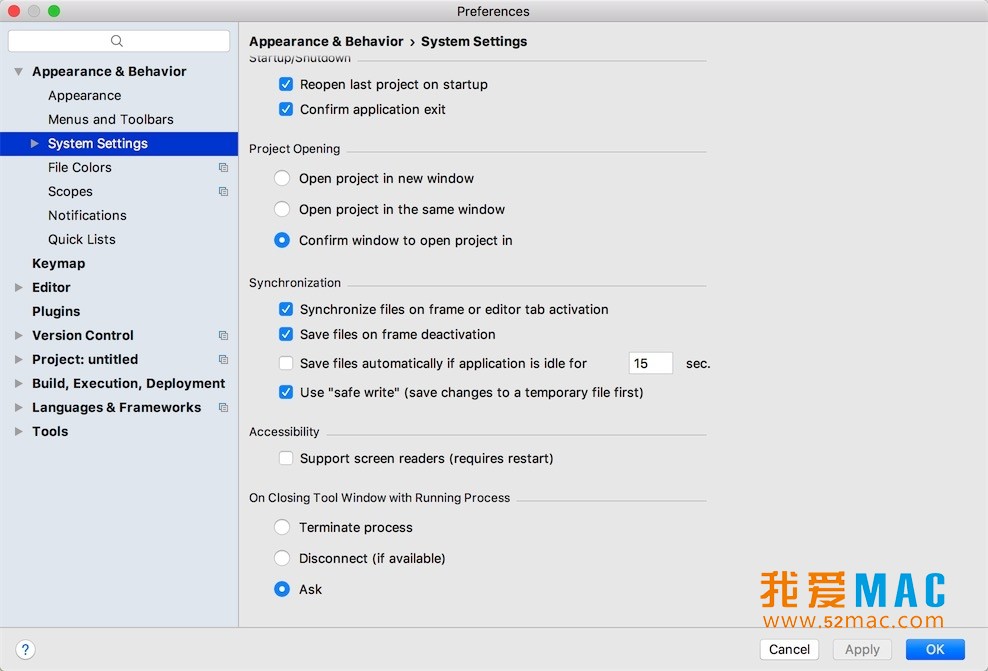Image resolution: width=988 pixels, height=671 pixels.
Task: Collapse the Appearance & Behavior section
Action: point(18,71)
